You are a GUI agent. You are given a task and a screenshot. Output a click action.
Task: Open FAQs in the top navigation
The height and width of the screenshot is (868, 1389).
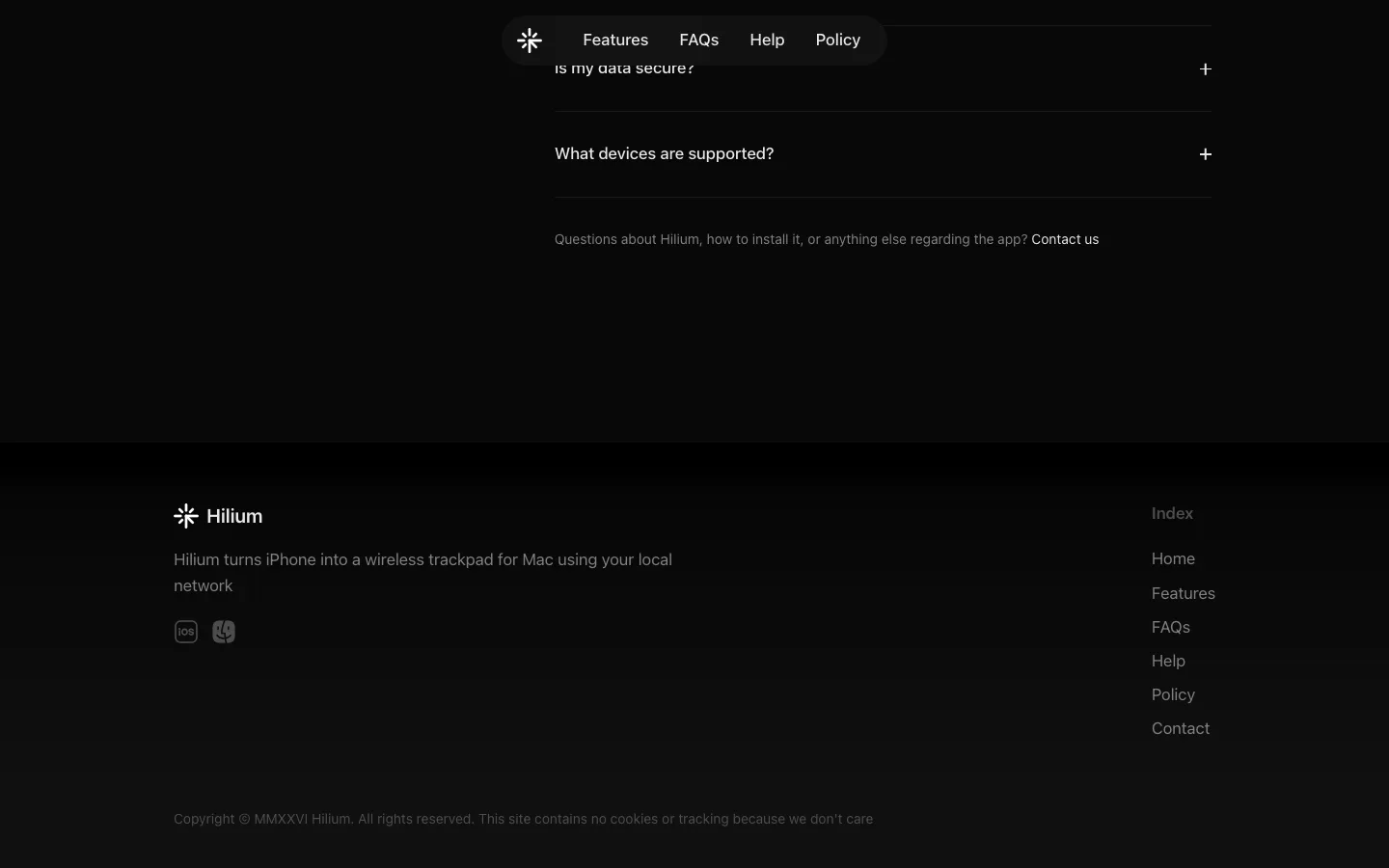pyautogui.click(x=699, y=41)
